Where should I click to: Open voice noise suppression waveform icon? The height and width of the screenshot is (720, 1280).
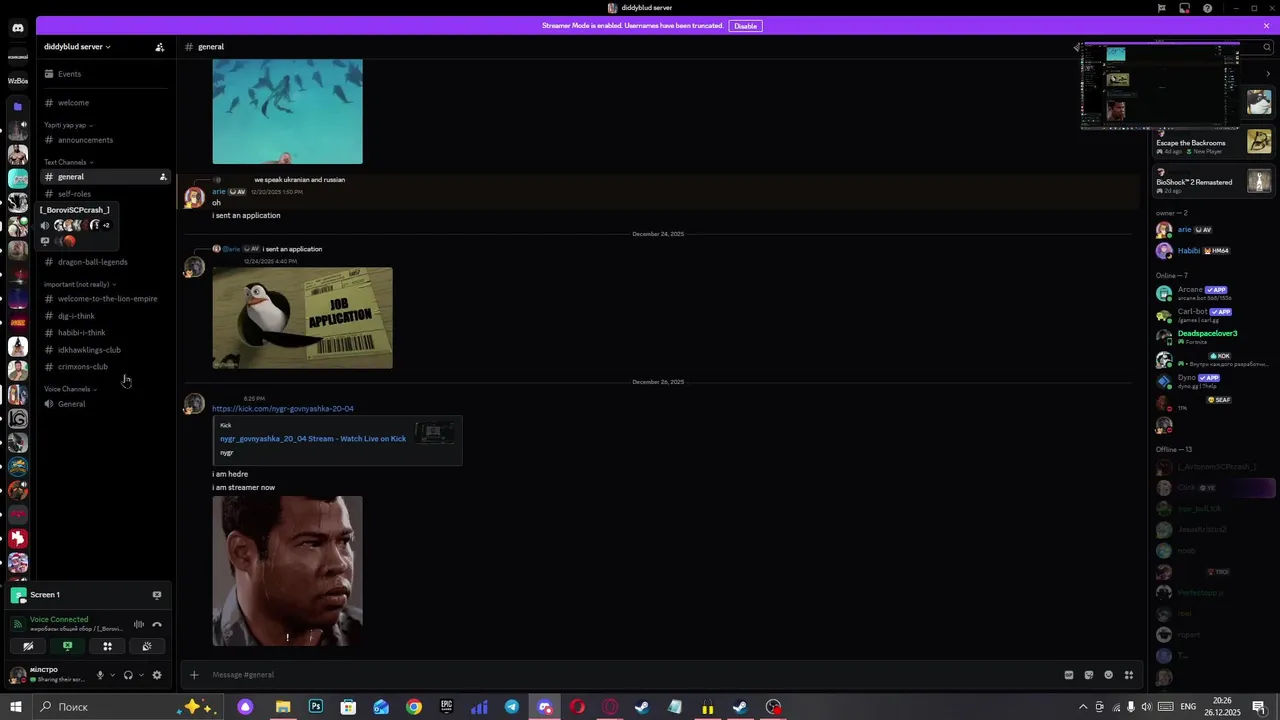(139, 624)
